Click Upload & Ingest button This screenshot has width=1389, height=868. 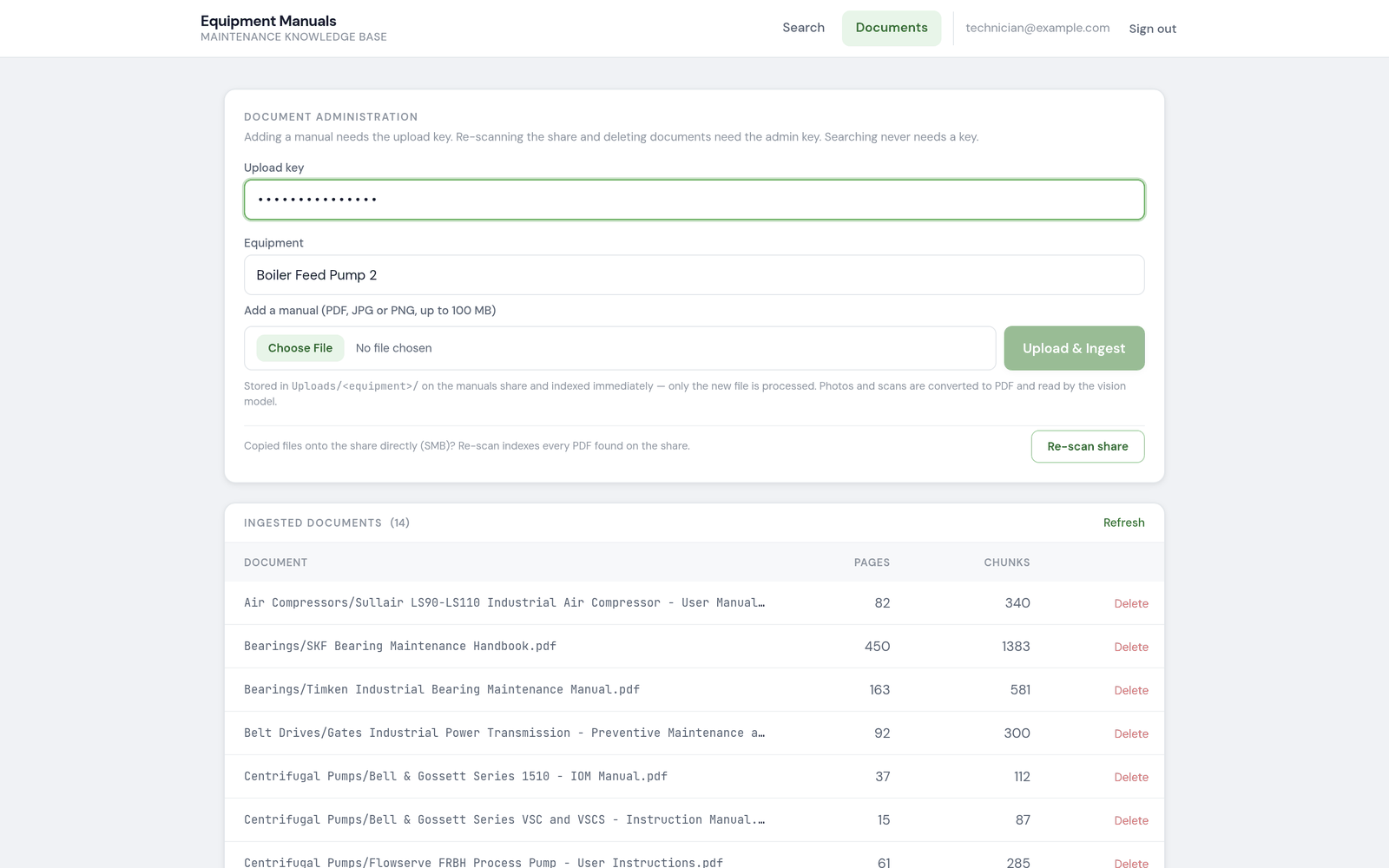pyautogui.click(x=1074, y=348)
